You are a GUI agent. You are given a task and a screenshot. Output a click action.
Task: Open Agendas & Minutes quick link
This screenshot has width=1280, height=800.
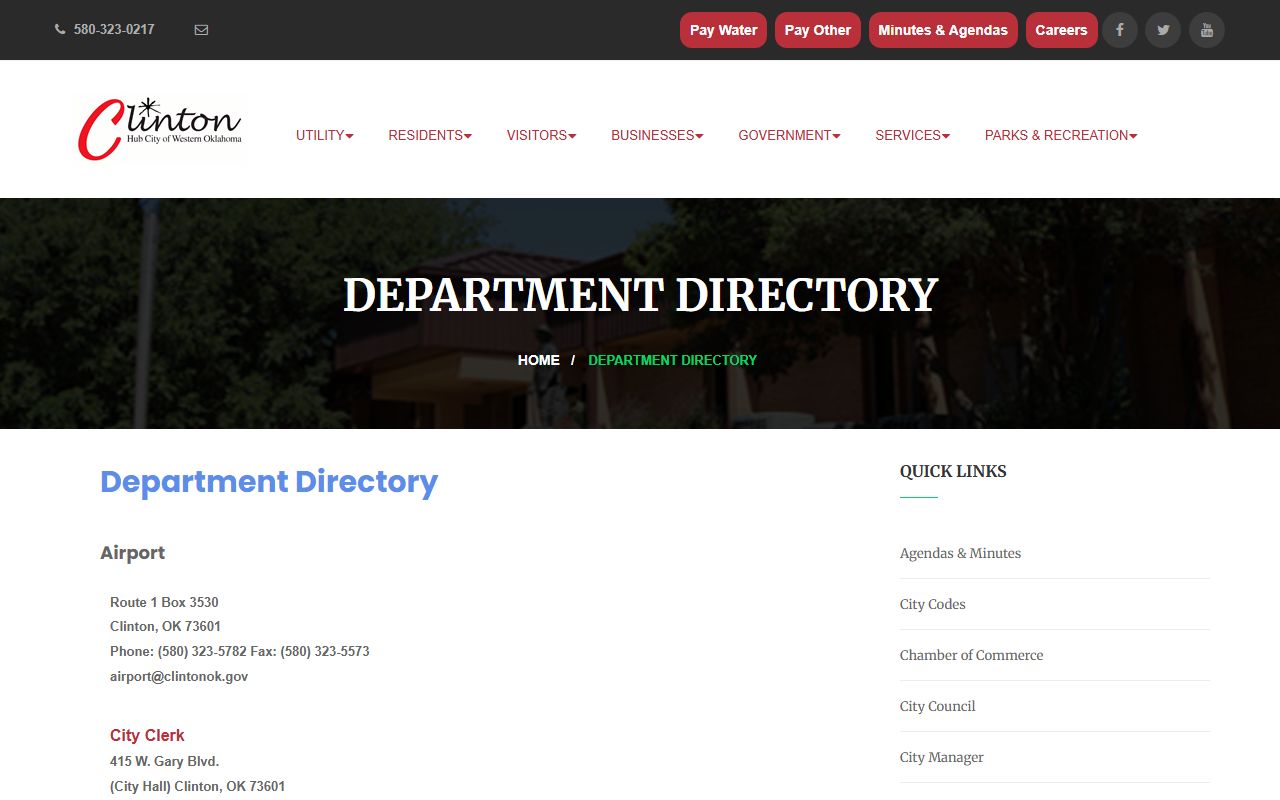click(x=960, y=553)
